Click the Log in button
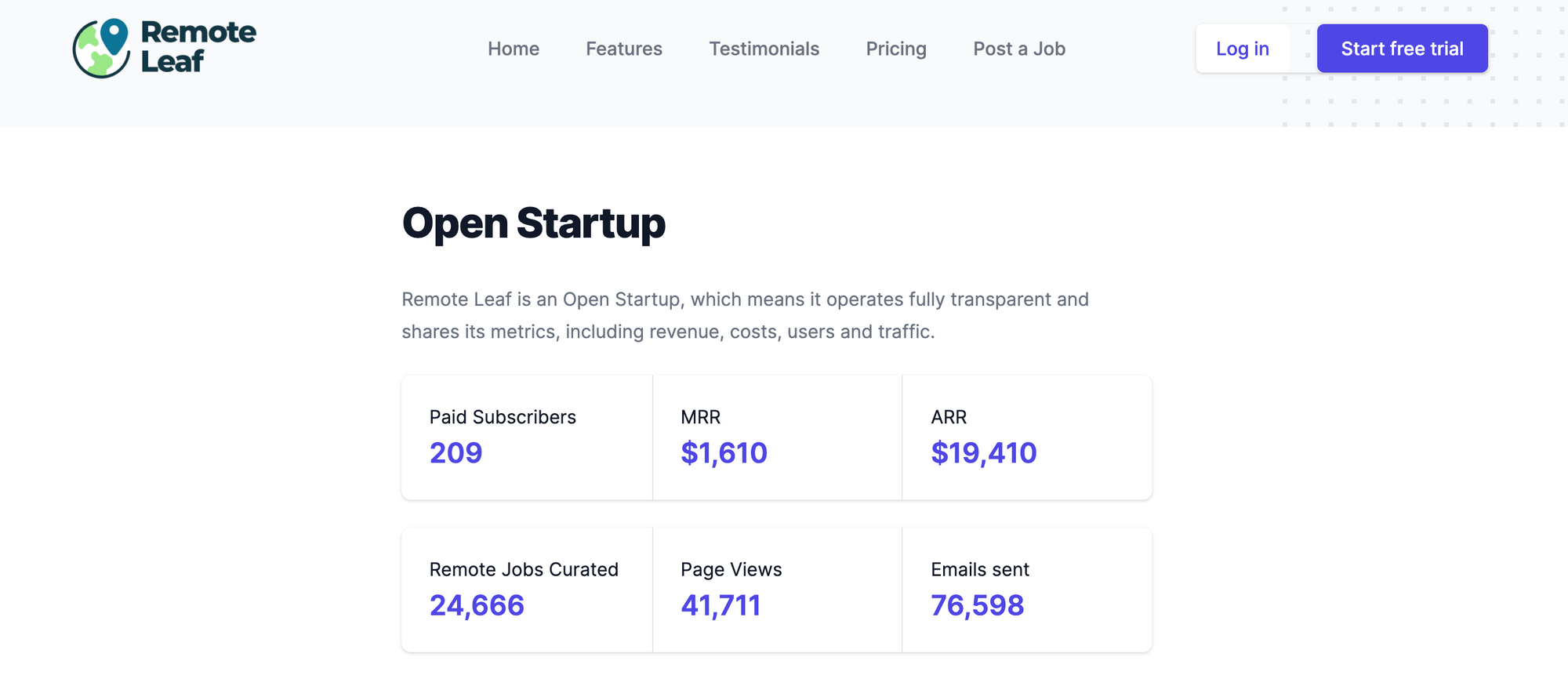The height and width of the screenshot is (686, 1568). [1243, 49]
